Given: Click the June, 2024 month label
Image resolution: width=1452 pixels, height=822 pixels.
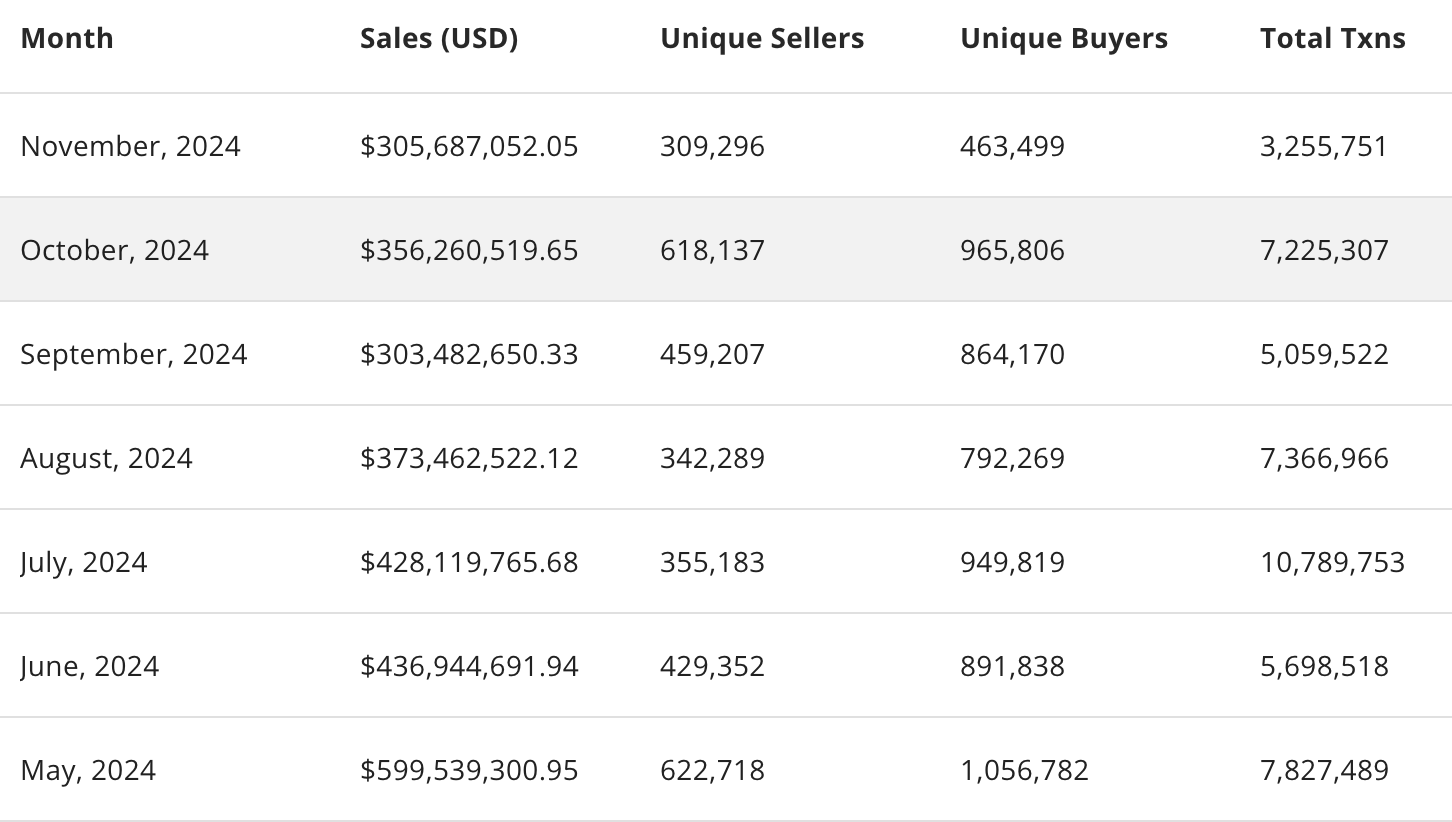Looking at the screenshot, I should (x=89, y=666).
